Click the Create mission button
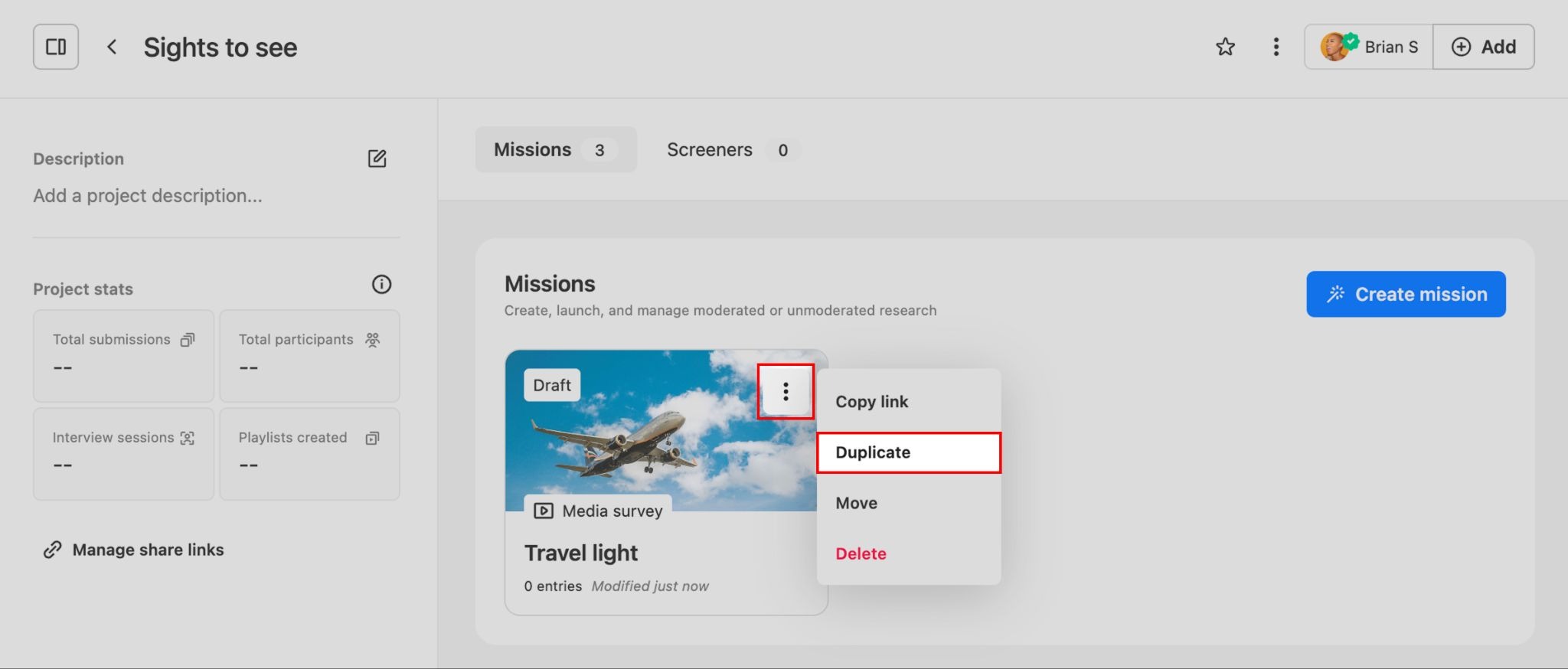Image resolution: width=1568 pixels, height=669 pixels. pos(1405,294)
